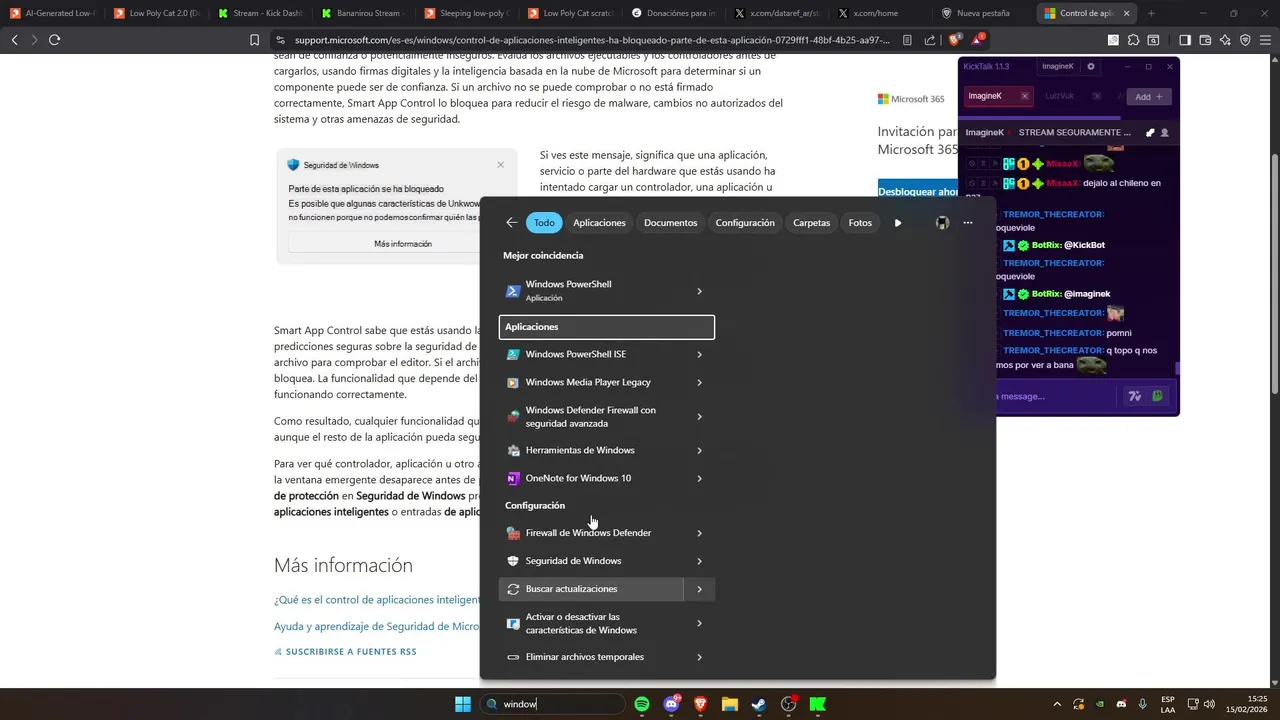Share this page icon in address bar
Screen dimensions: 1280x720
click(x=930, y=40)
